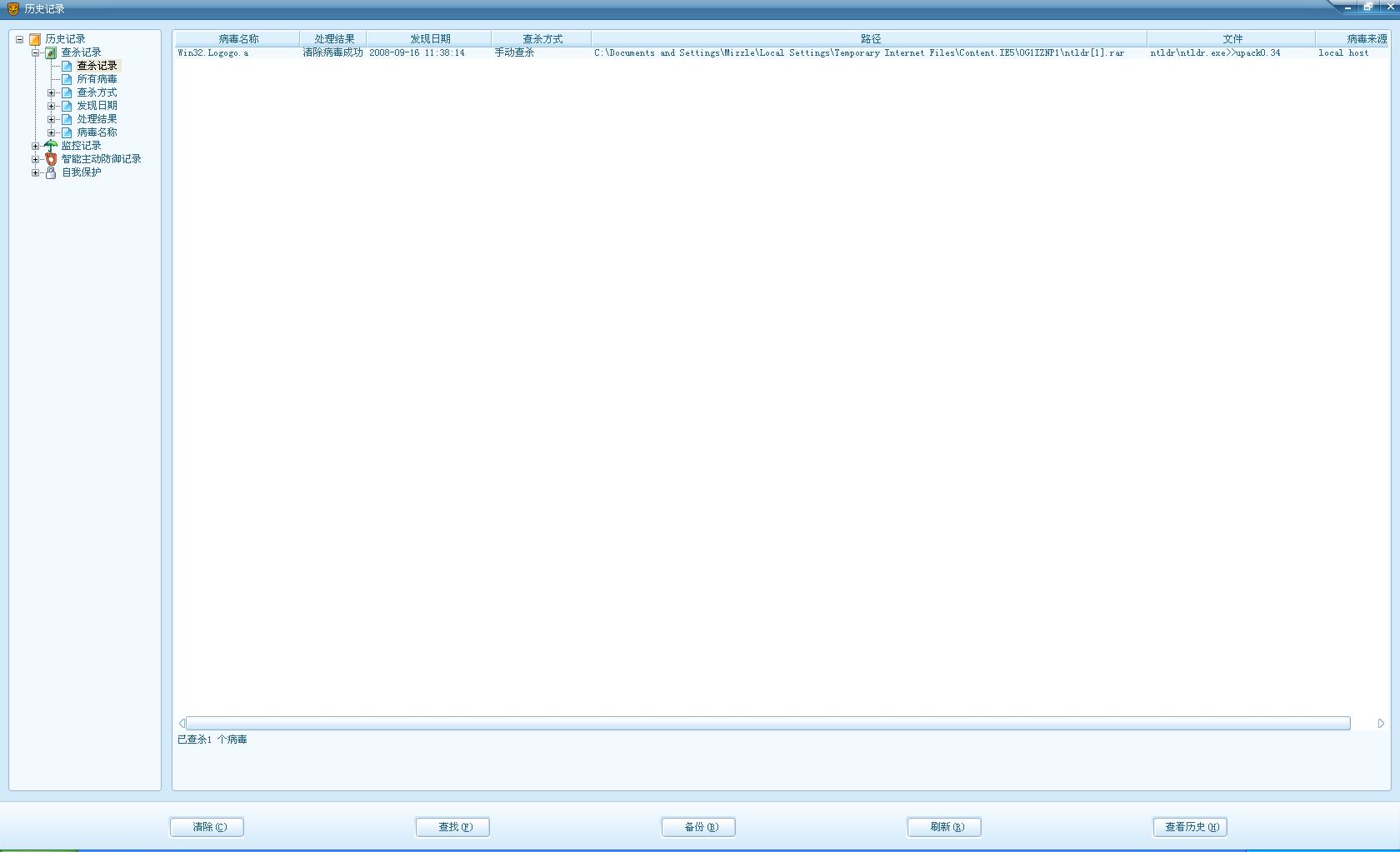Image resolution: width=1400 pixels, height=852 pixels.
Task: Click the 文件 column header
Action: point(1232,38)
